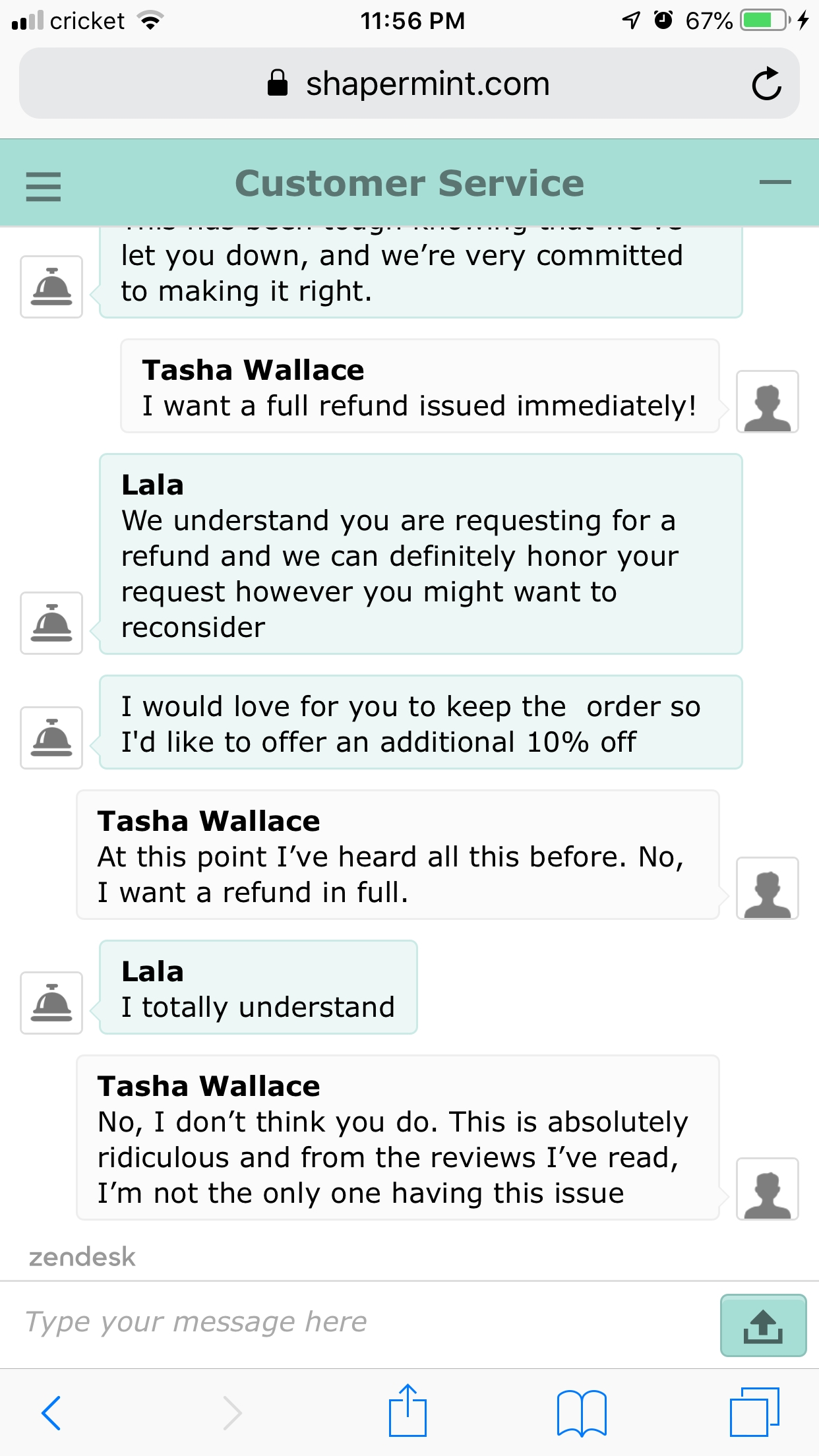This screenshot has width=819, height=1456.
Task: Open Safari bookmarks
Action: (x=581, y=1412)
